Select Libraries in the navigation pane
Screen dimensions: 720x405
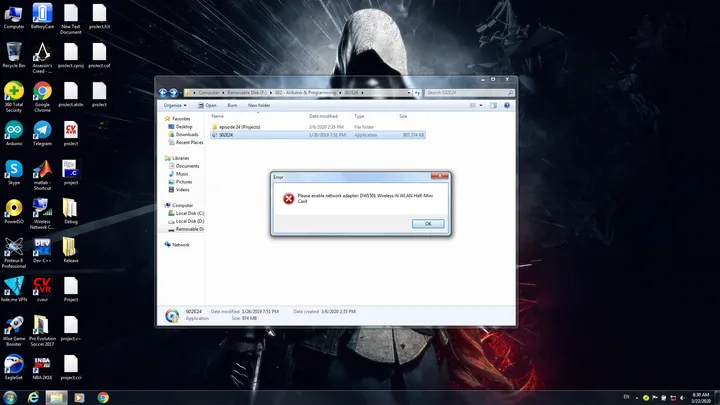tap(177, 158)
